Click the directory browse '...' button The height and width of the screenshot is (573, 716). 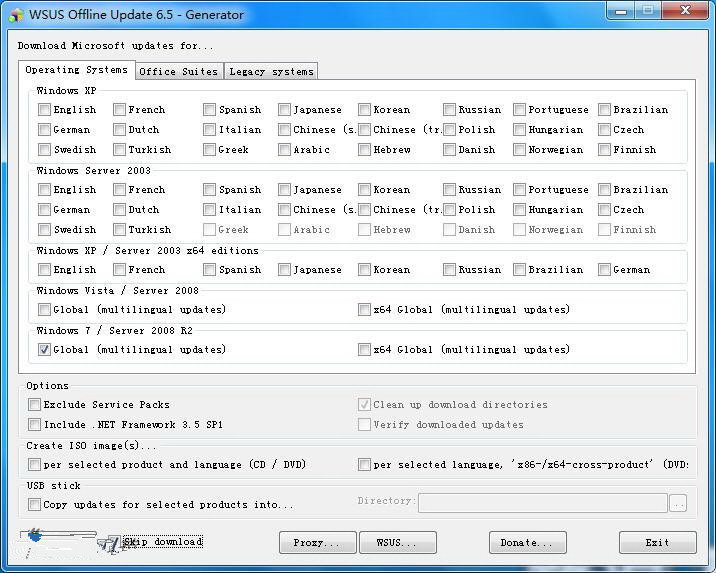coord(678,503)
